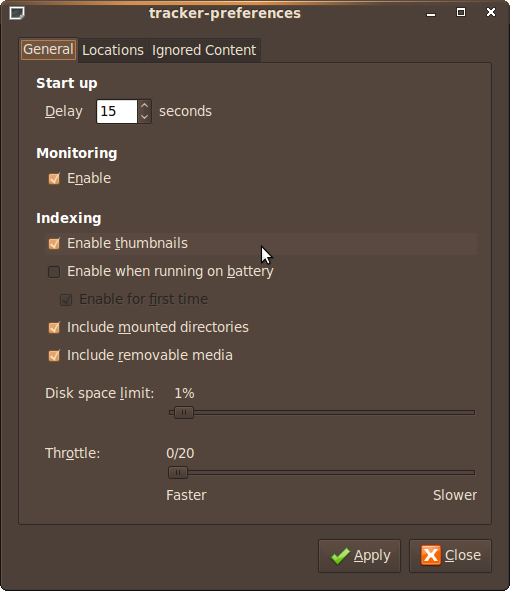Select the General tab
510x591 pixels.
(49, 49)
